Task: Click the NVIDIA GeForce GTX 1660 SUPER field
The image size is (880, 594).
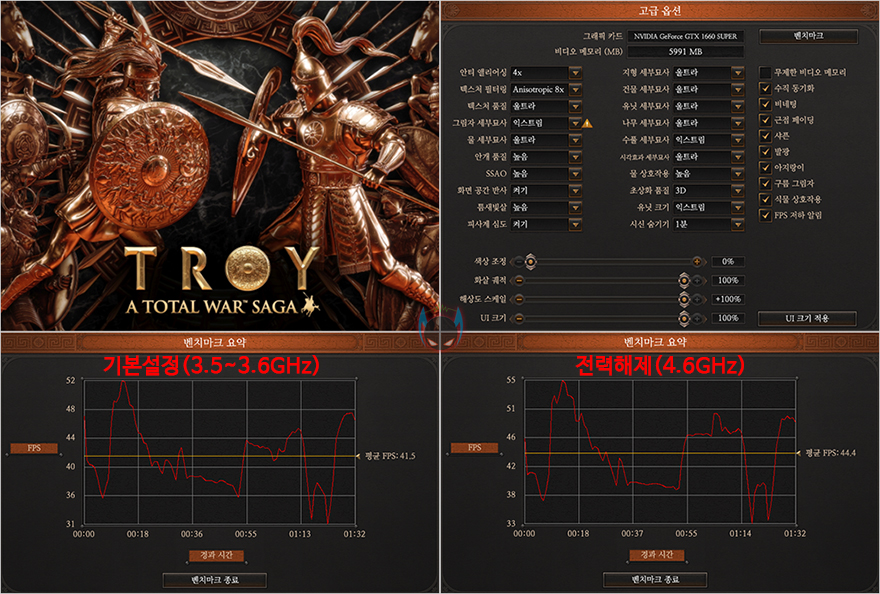Action: pyautogui.click(x=685, y=36)
